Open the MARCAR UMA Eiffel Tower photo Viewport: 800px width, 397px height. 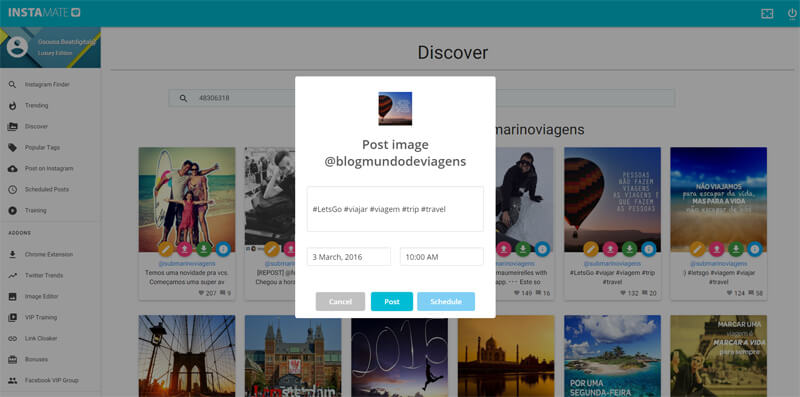click(718, 356)
